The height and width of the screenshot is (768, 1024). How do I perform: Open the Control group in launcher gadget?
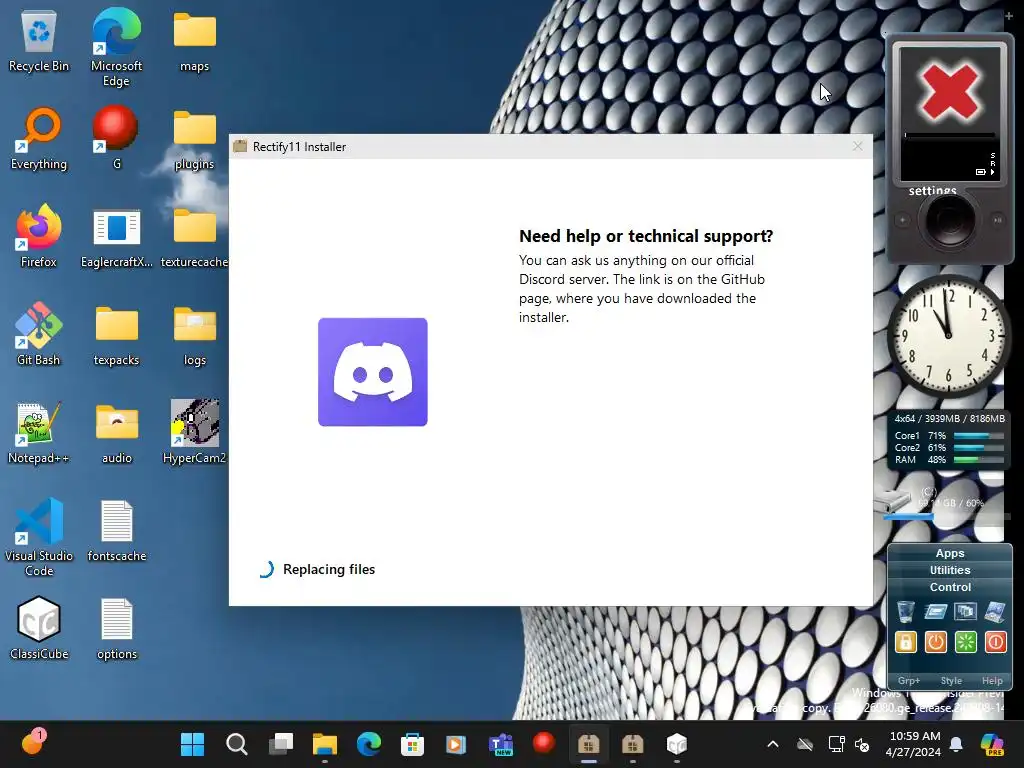(950, 587)
